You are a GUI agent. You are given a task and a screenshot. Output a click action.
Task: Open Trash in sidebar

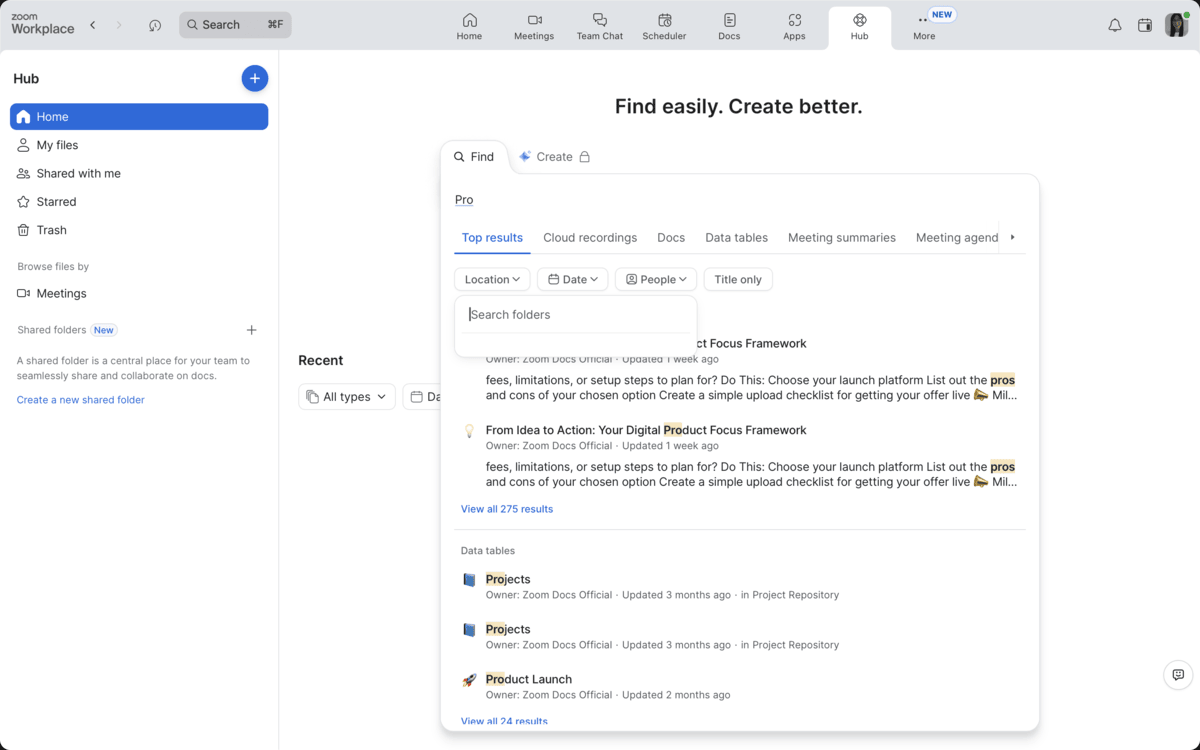(139, 230)
